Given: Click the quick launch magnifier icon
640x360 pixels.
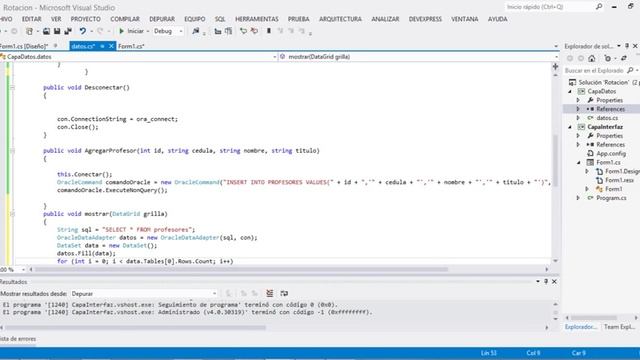Looking at the screenshot, I should 599,7.
